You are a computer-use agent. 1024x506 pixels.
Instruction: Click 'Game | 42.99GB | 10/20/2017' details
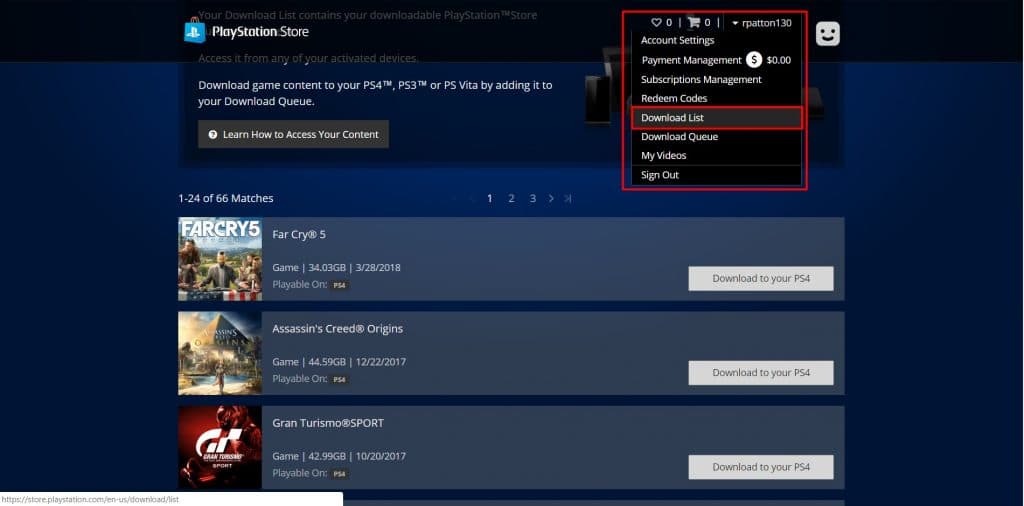pos(339,456)
